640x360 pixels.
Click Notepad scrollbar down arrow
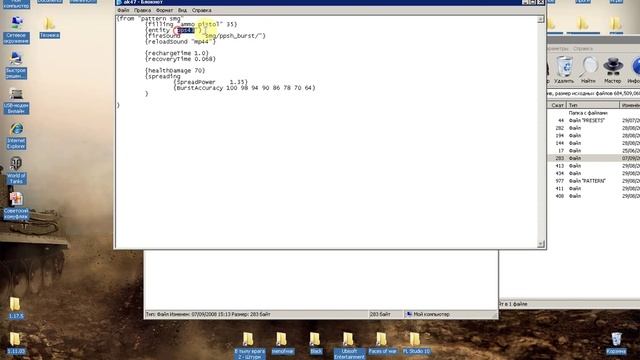541,244
